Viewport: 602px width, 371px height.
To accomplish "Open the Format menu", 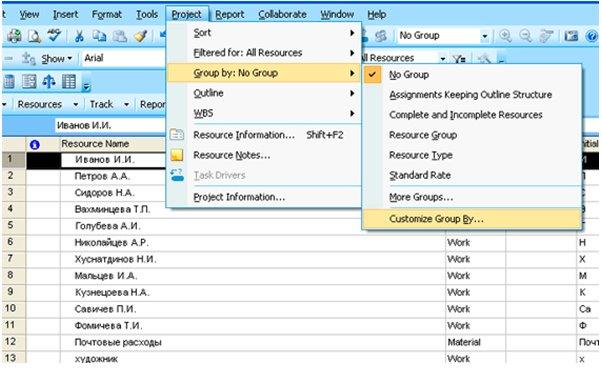I will [107, 15].
